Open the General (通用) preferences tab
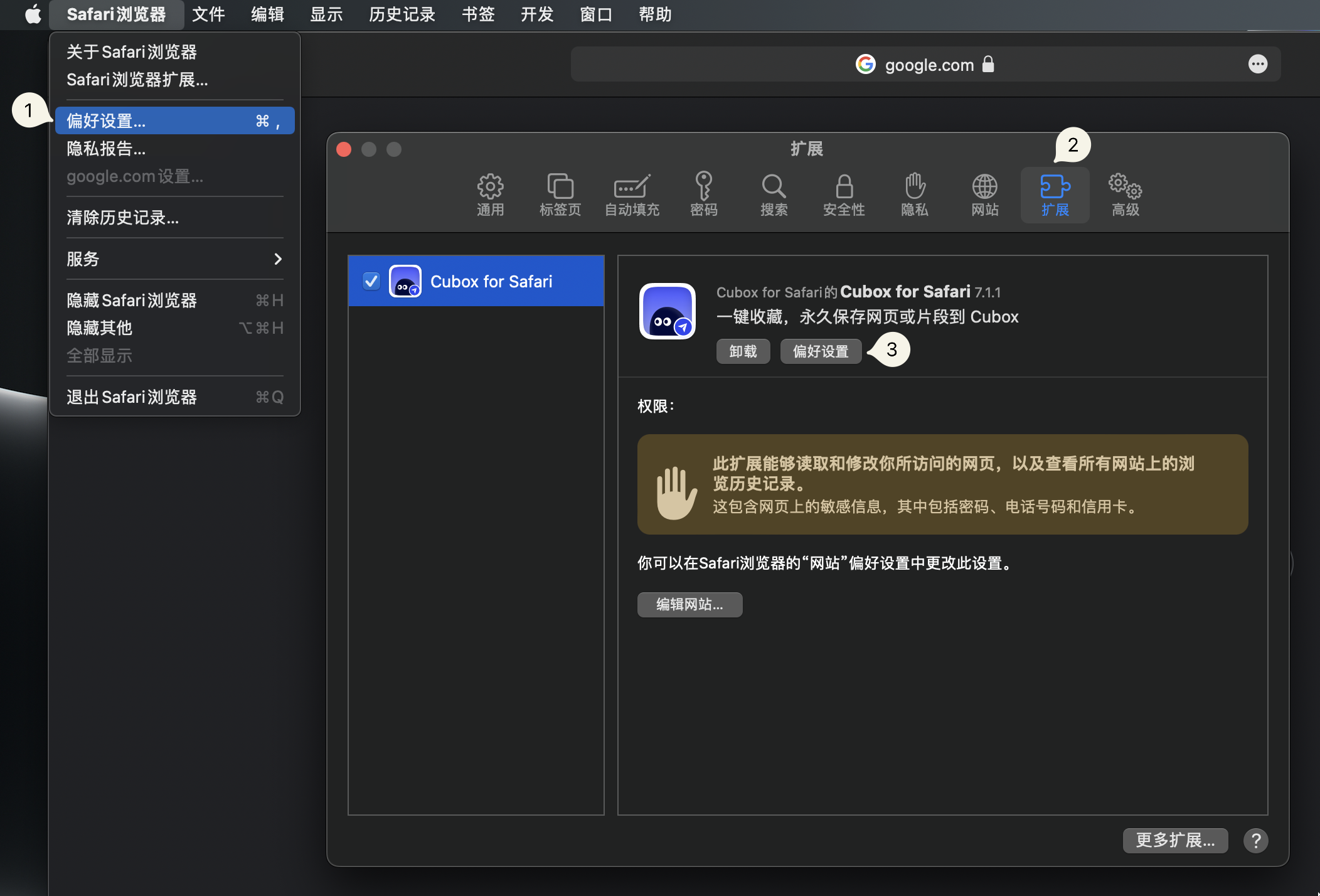1320x896 pixels. 490,195
